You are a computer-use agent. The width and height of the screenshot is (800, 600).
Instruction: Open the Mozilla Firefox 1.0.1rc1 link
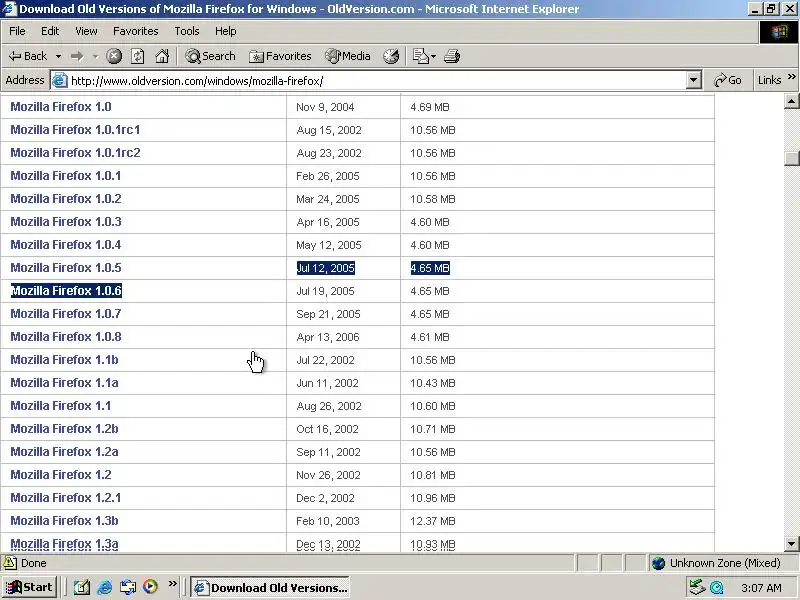coord(75,130)
